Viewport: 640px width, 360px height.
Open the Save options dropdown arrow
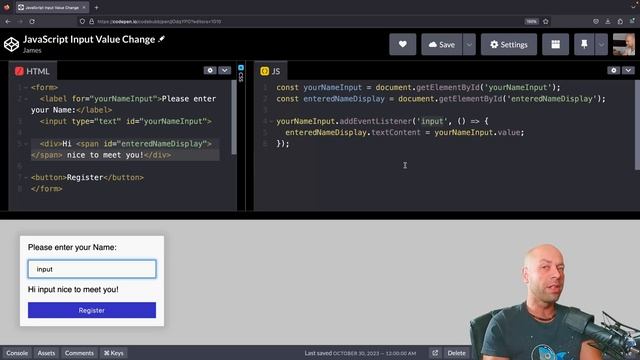click(x=469, y=44)
